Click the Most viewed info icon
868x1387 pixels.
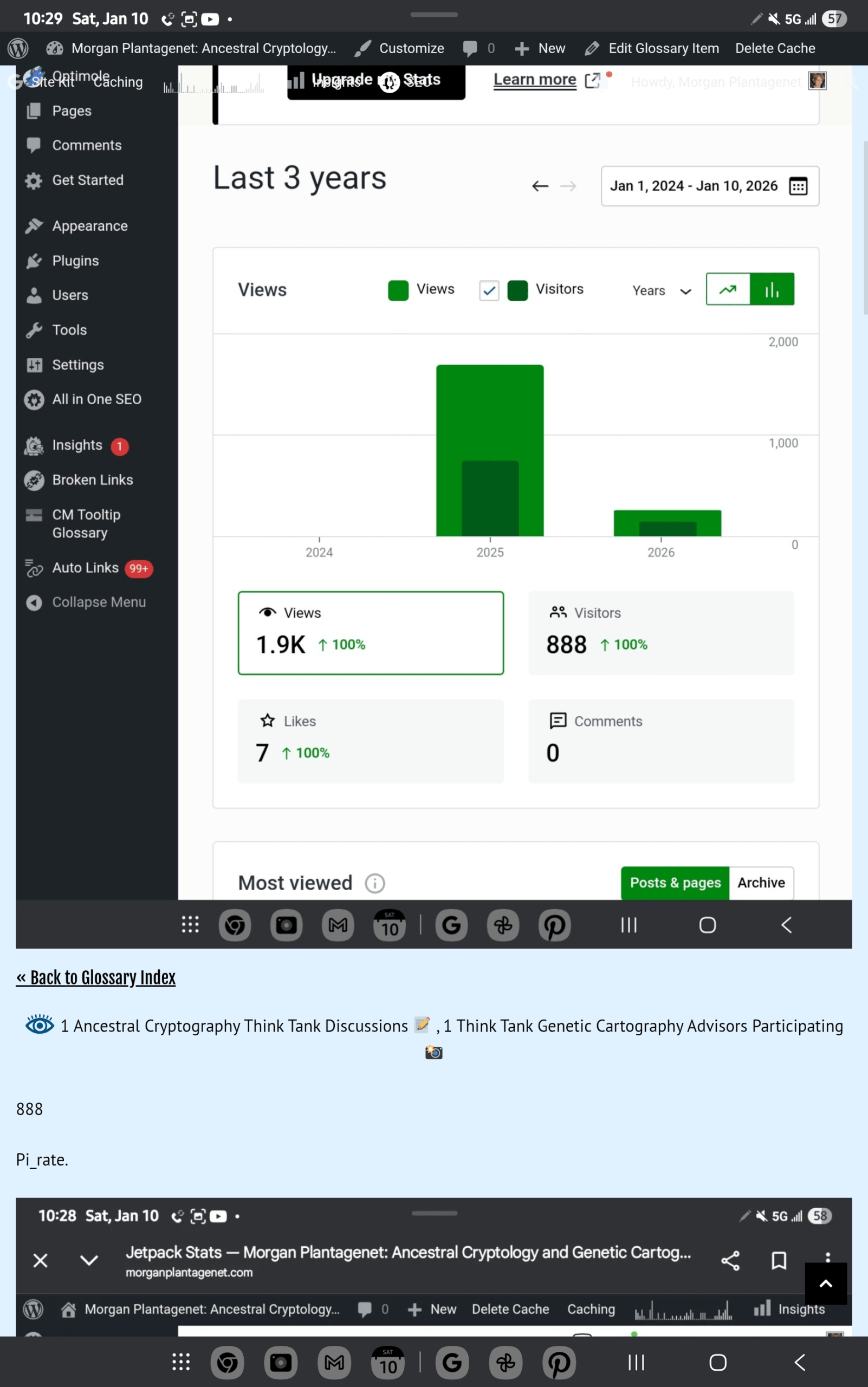coord(375,883)
